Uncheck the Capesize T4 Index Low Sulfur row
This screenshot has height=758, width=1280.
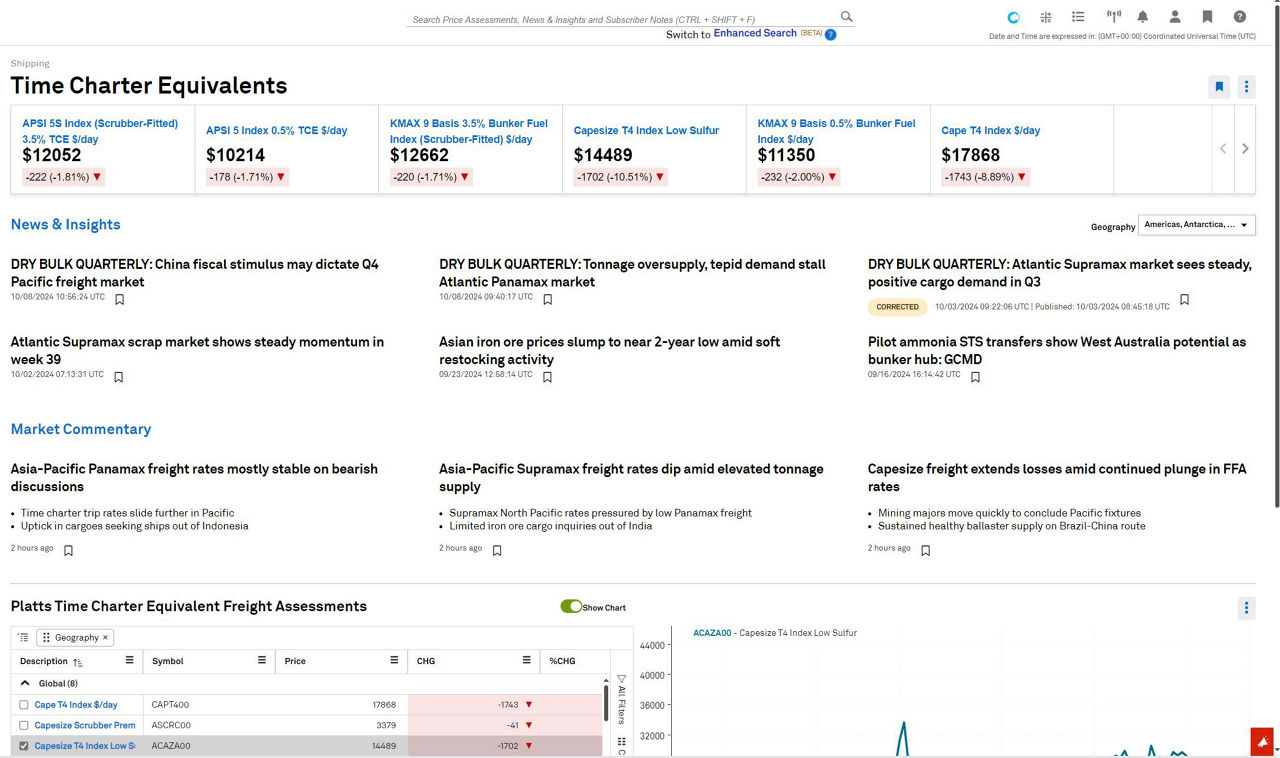click(24, 746)
